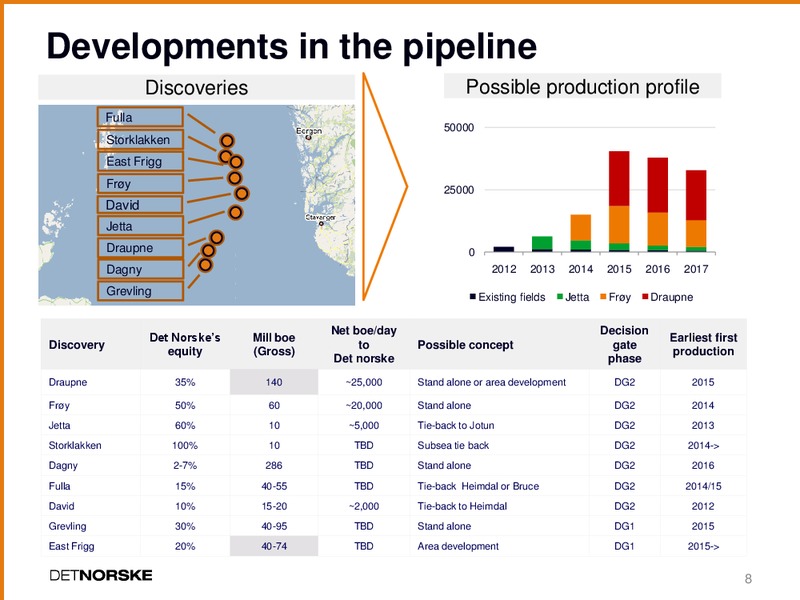Click the Dagny row name in the table
The height and width of the screenshot is (600, 800).
tap(63, 465)
